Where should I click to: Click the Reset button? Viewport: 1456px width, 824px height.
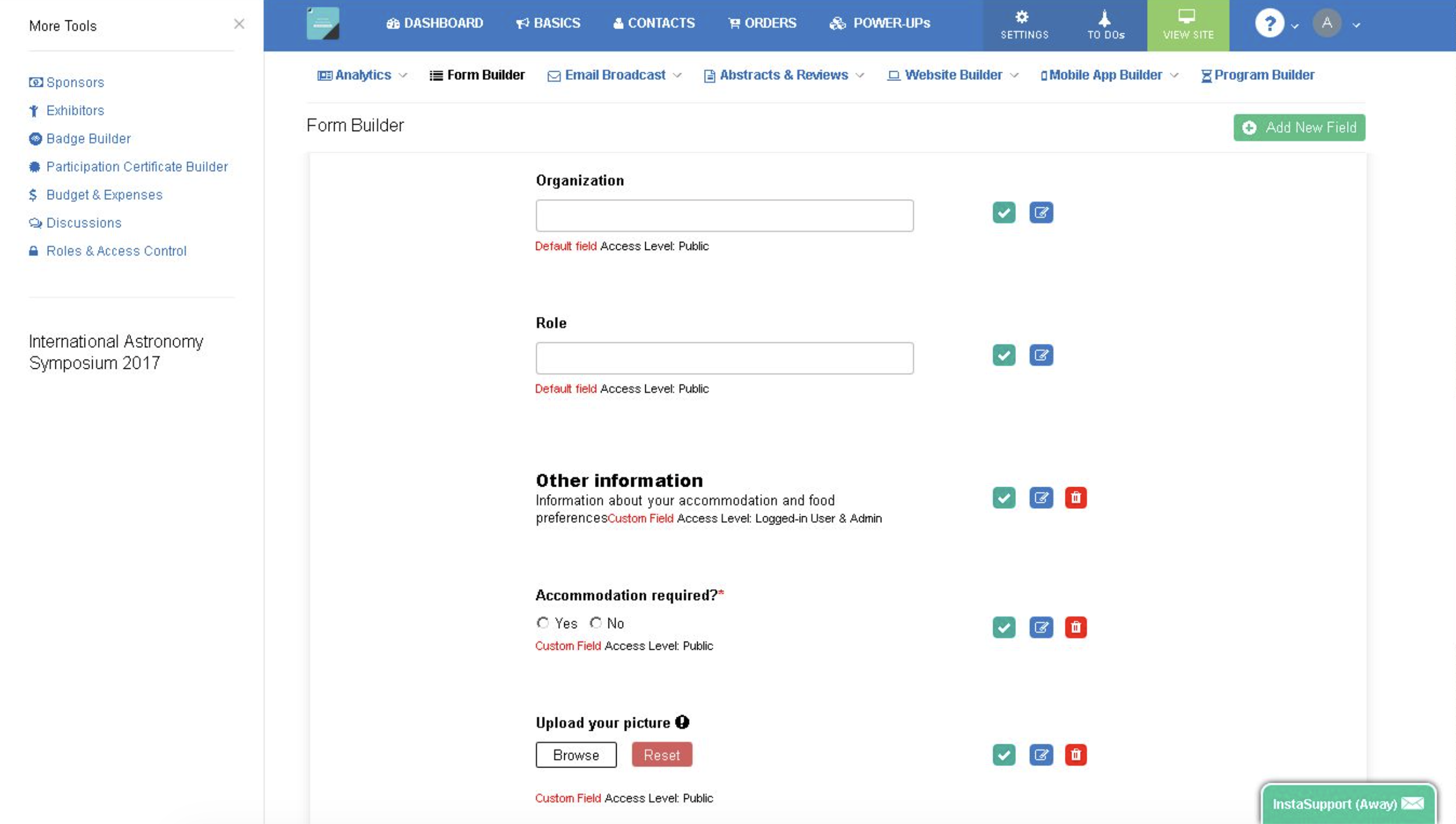coord(662,755)
